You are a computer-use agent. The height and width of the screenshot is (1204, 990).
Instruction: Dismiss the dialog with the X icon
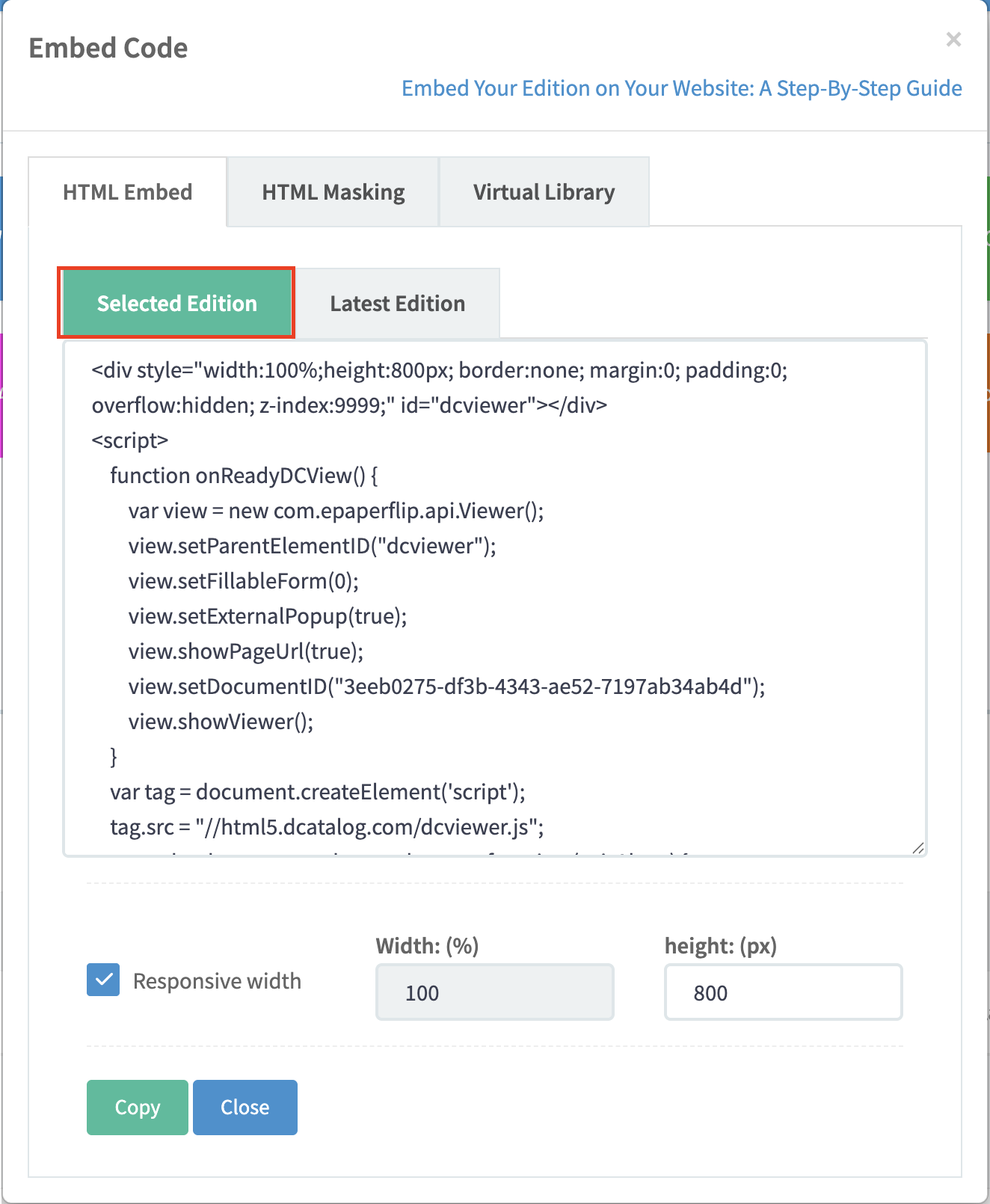(953, 40)
